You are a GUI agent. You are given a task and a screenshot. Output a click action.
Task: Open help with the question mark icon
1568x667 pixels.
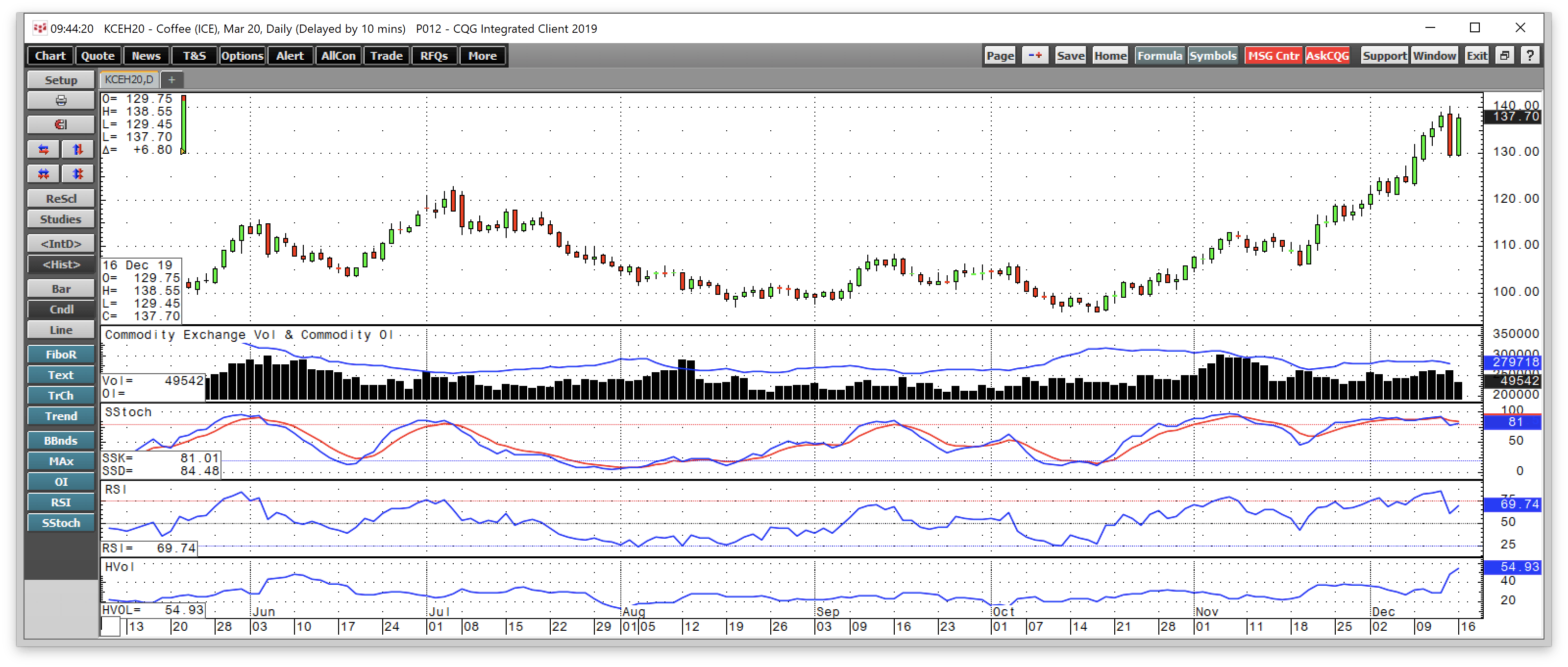(x=1530, y=55)
